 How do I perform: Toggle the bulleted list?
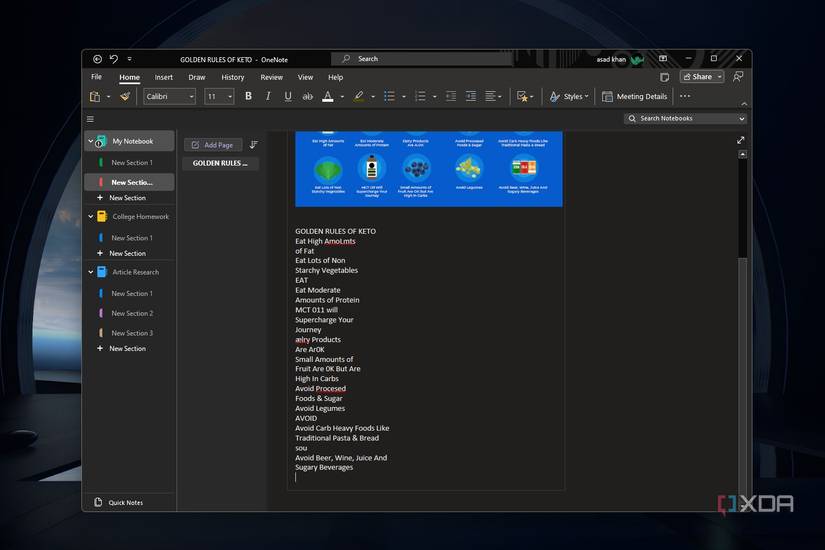tap(389, 96)
